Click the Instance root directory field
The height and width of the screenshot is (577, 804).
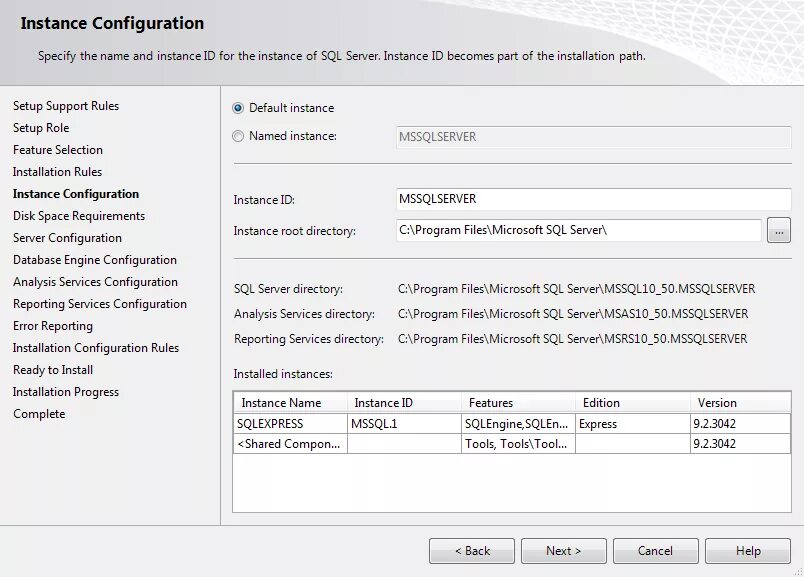[578, 230]
